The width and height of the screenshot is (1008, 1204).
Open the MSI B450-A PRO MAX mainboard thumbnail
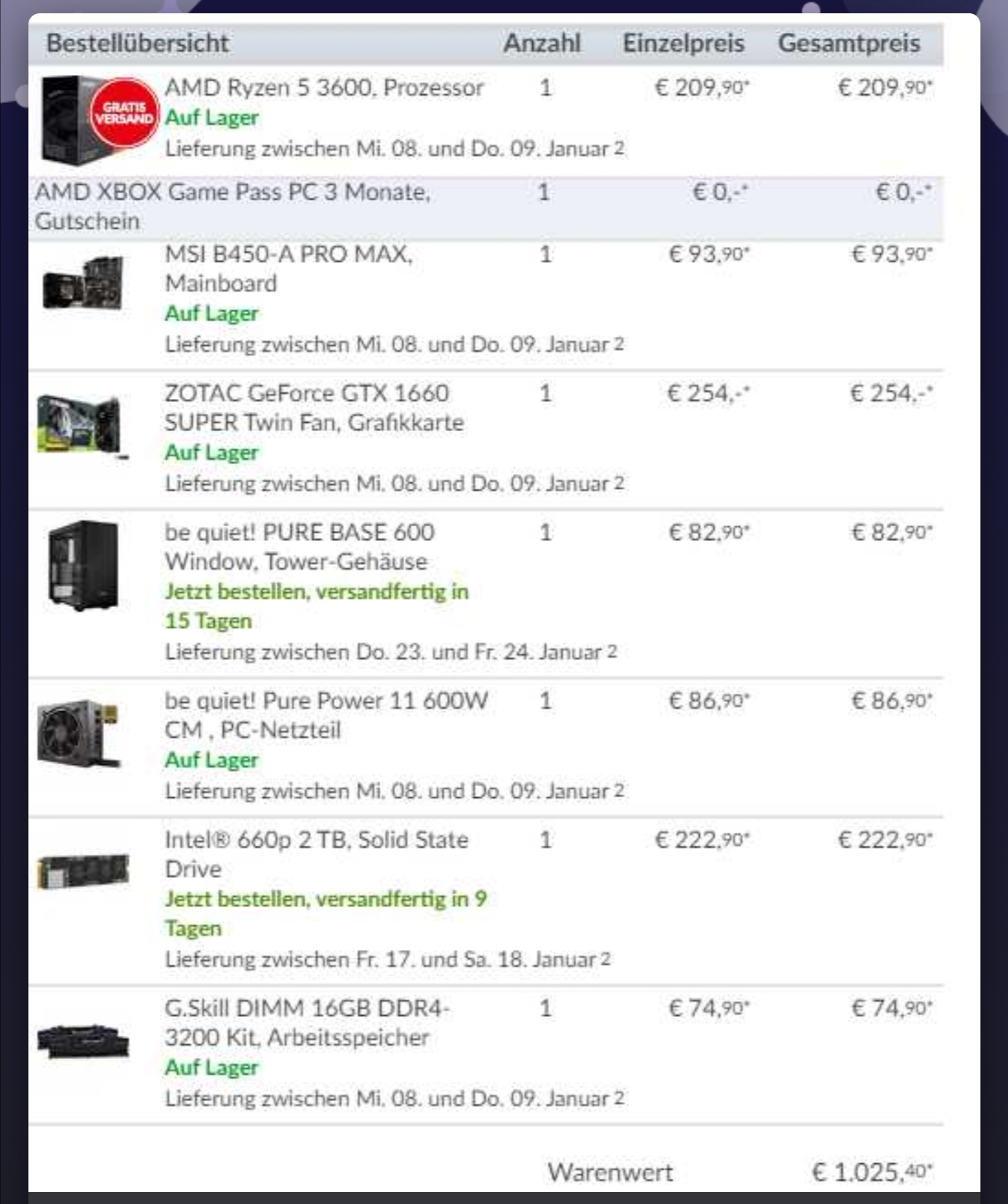[x=83, y=283]
